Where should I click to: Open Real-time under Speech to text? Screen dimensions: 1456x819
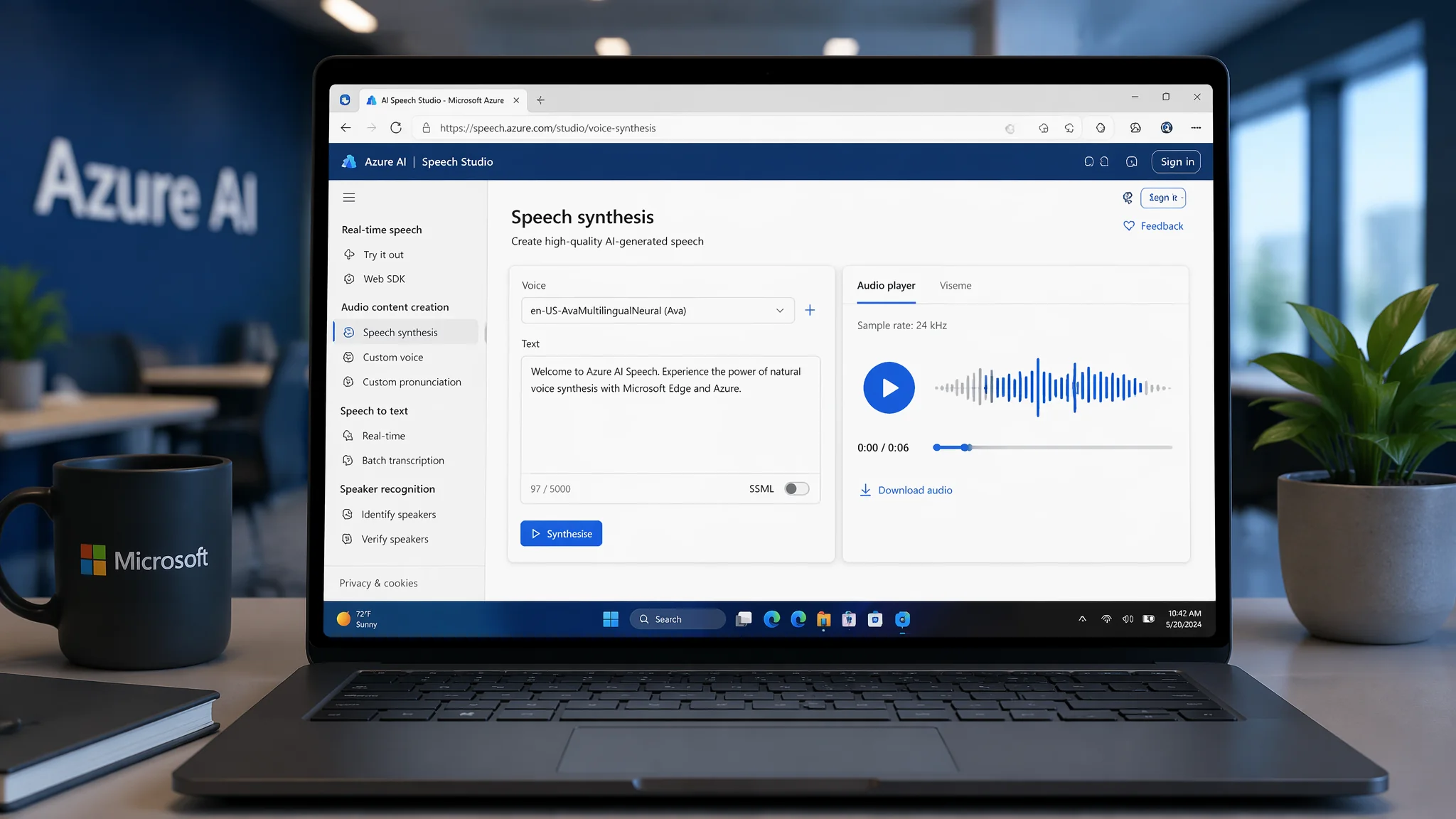(x=383, y=436)
